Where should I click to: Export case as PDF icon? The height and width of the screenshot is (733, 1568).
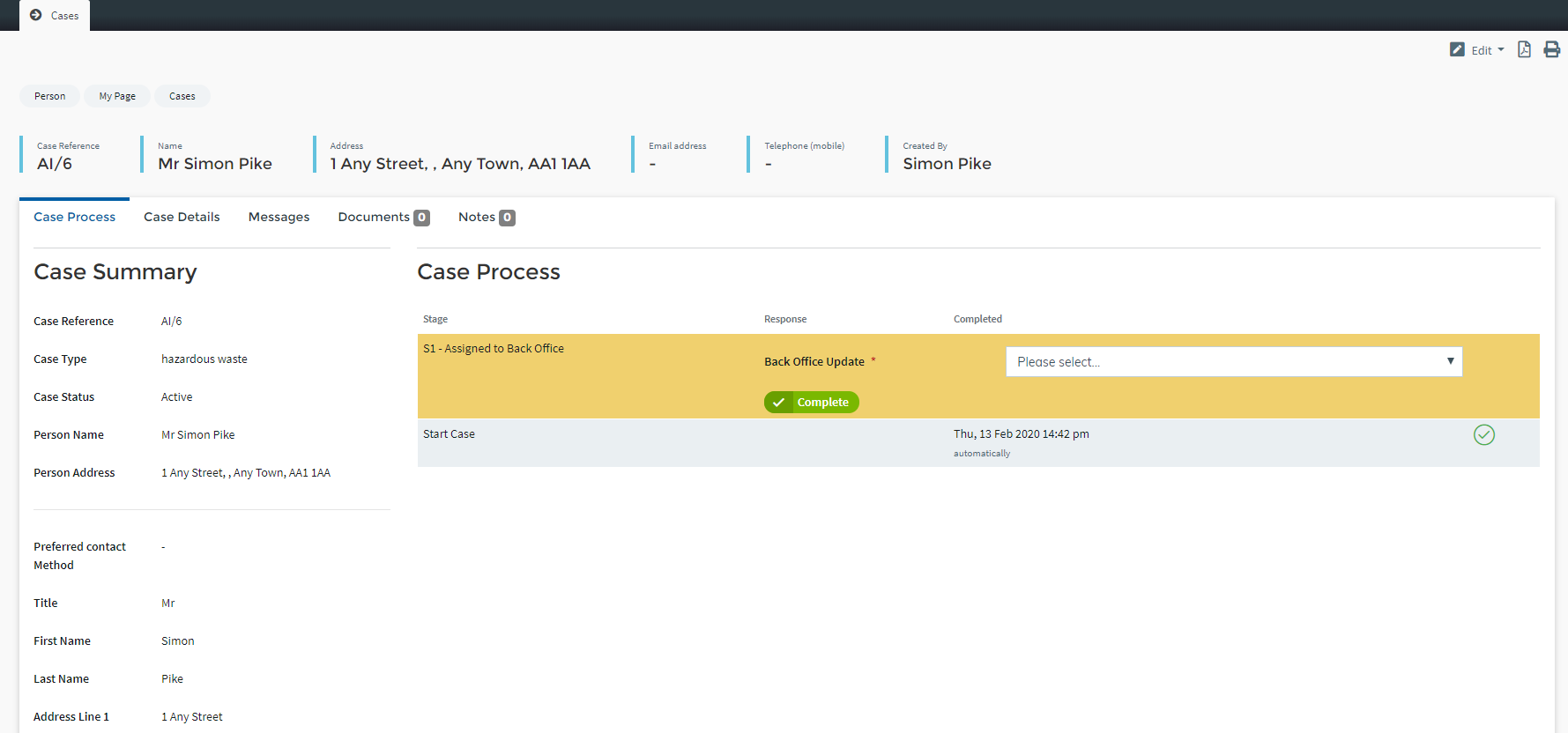(x=1524, y=49)
